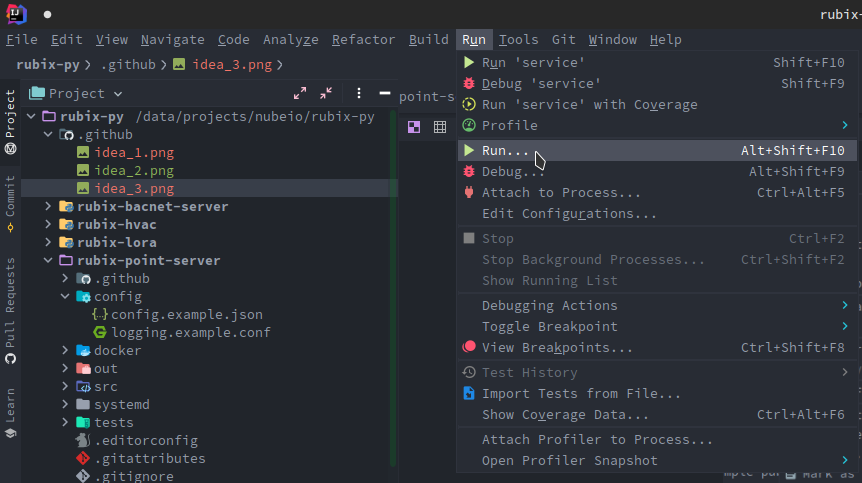Open the Commit sidebar tab
This screenshot has width=862, height=483.
[10, 204]
